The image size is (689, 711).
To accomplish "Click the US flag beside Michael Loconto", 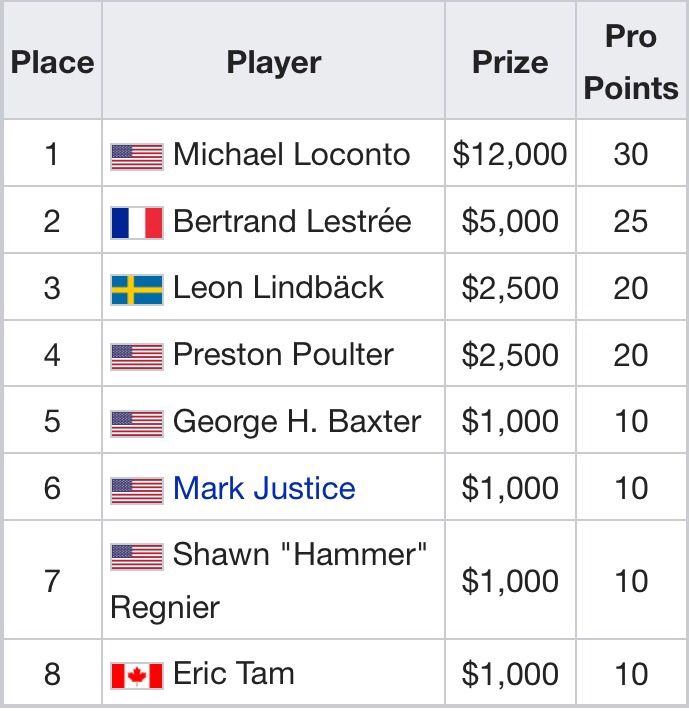I will point(137,157).
